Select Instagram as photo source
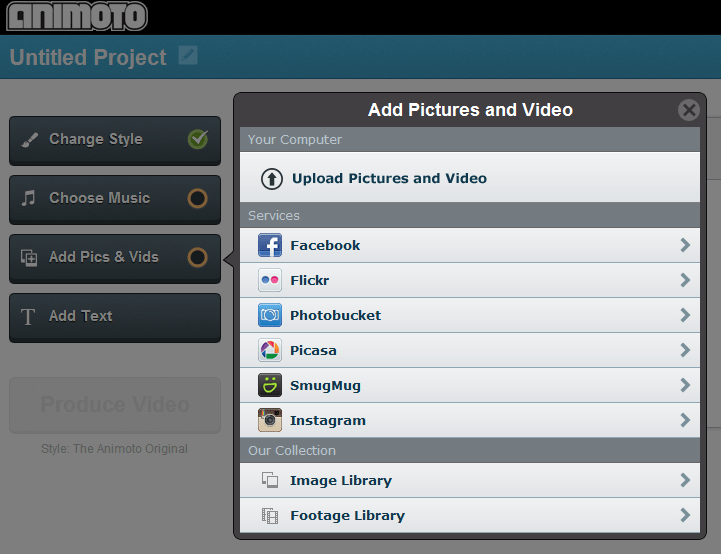 [x=470, y=420]
